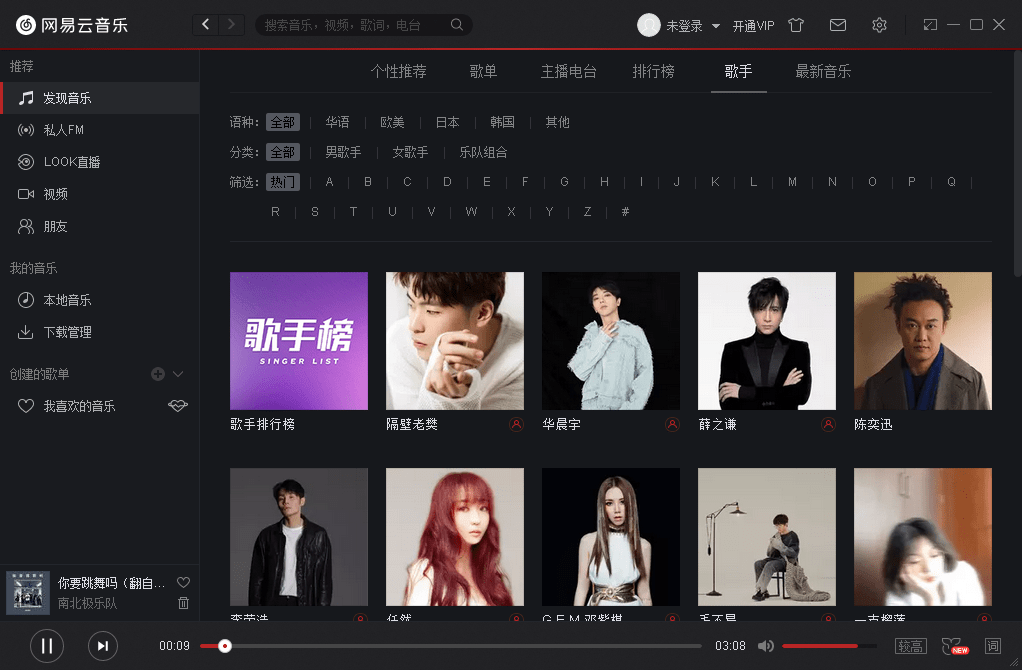Filter category by 女歌手

(x=411, y=152)
